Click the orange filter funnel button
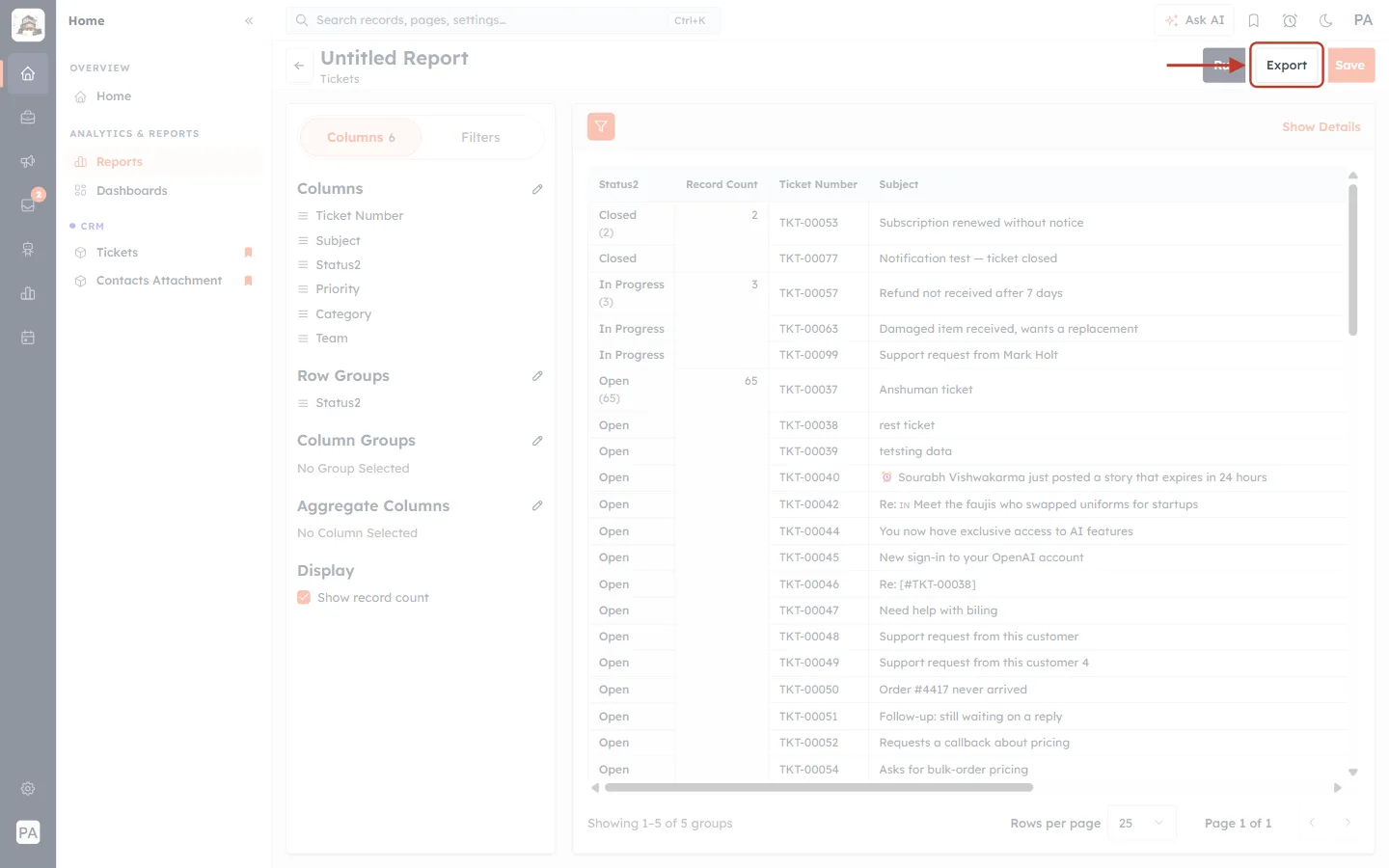The width and height of the screenshot is (1389, 868). (601, 126)
